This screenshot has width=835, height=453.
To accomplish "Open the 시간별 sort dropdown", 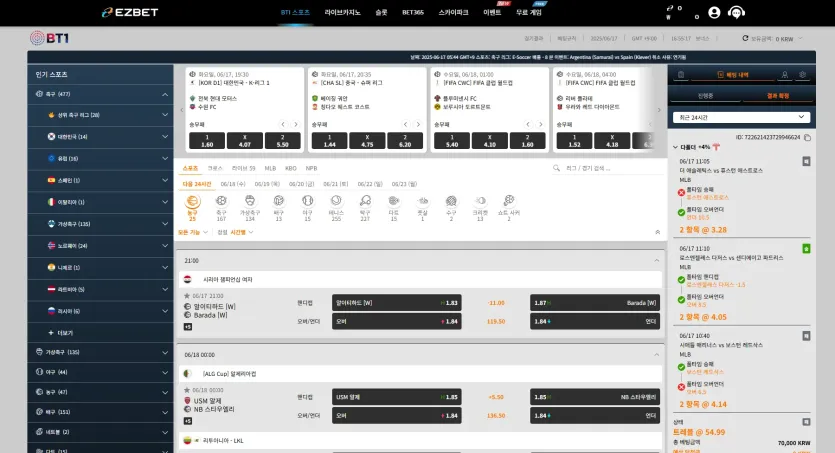I will pyautogui.click(x=241, y=232).
